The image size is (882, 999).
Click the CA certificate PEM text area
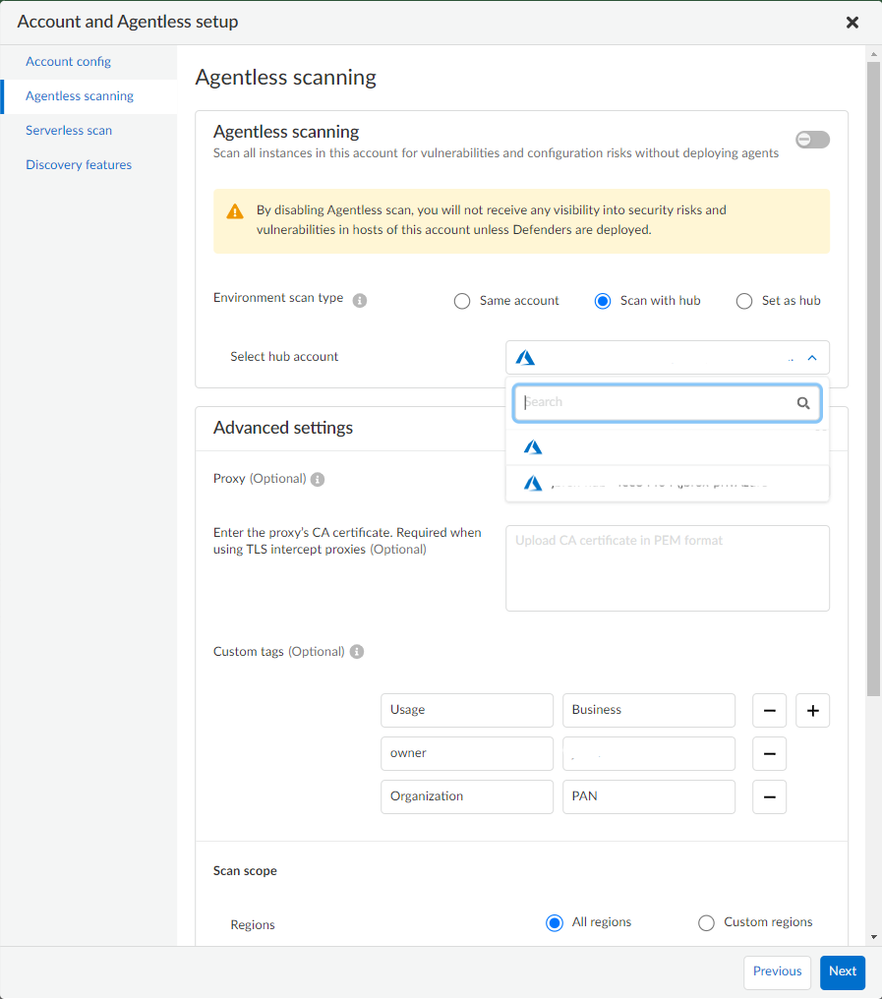point(667,568)
